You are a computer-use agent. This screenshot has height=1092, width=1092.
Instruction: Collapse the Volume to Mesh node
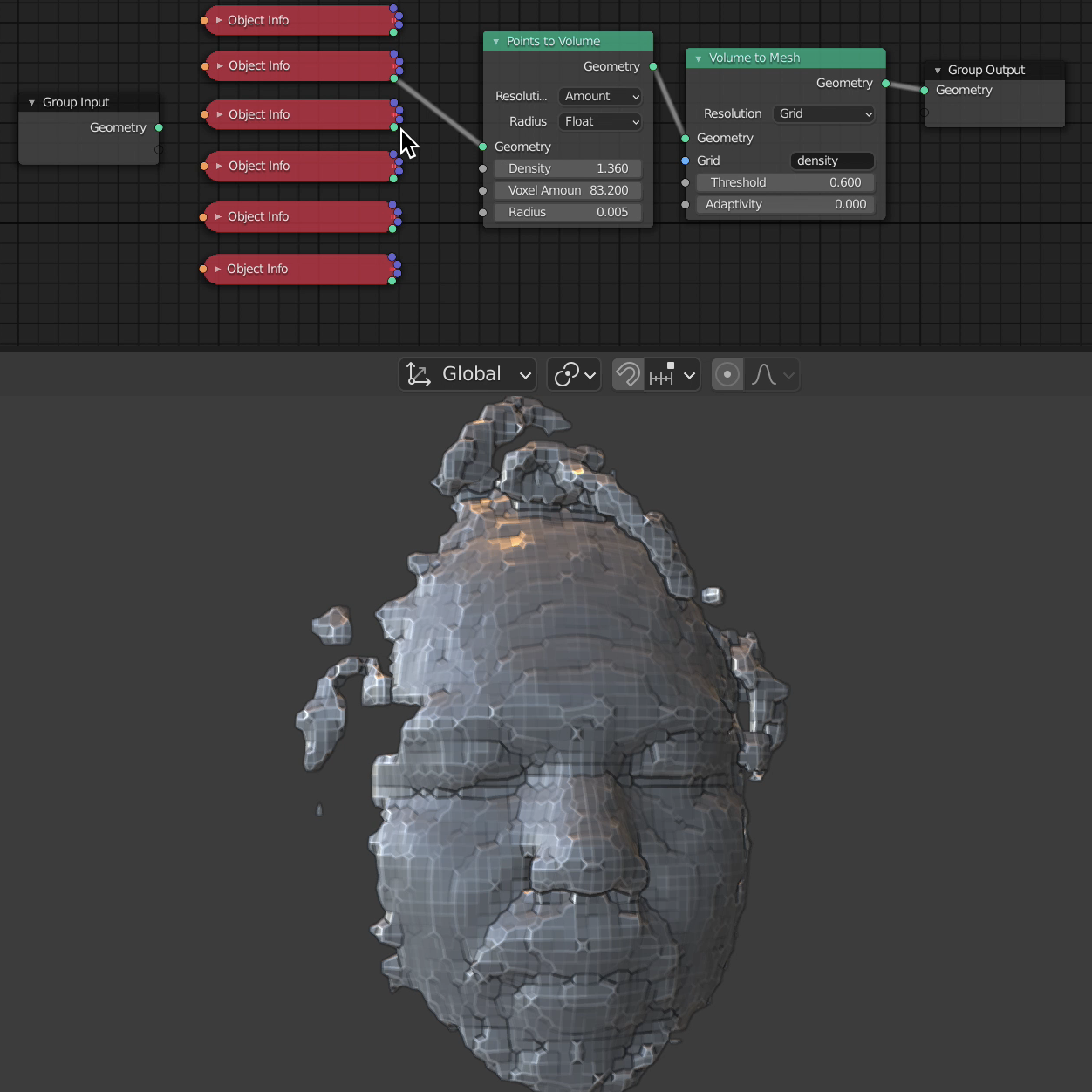(699, 58)
